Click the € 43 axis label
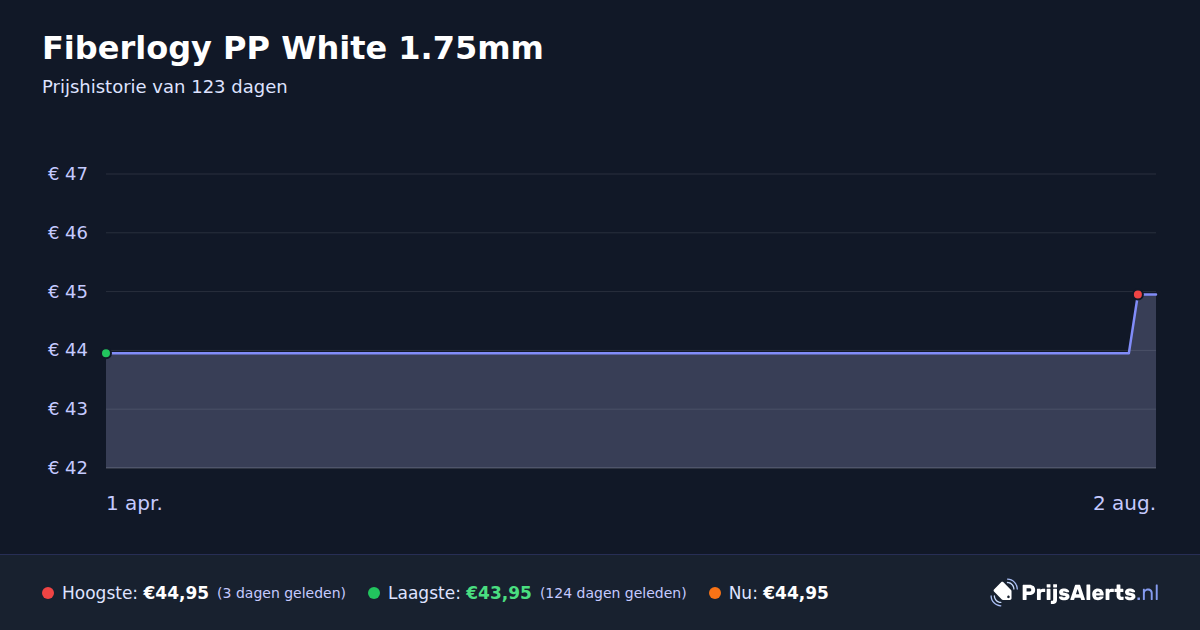This screenshot has height=630, width=1200. pos(68,409)
